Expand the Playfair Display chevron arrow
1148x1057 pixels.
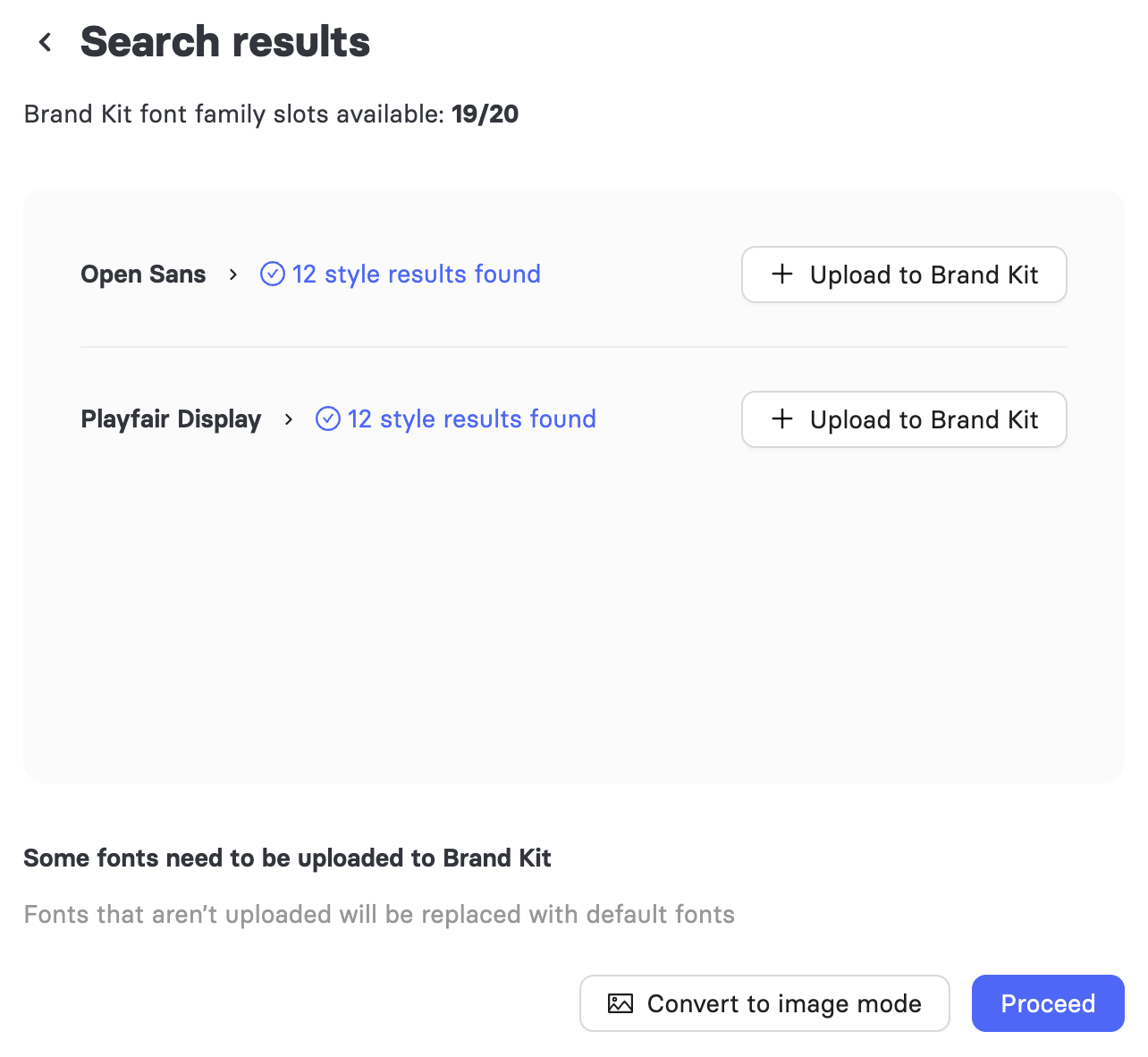[x=289, y=419]
